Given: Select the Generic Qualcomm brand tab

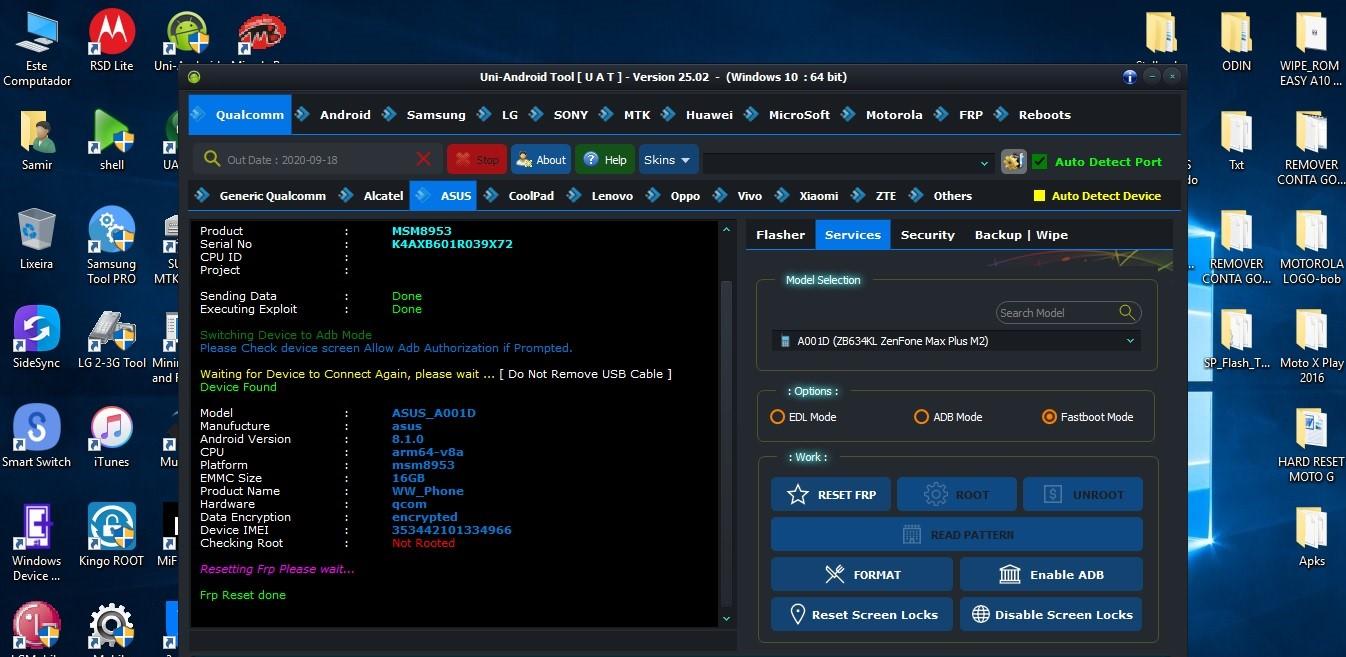Looking at the screenshot, I should 272,196.
